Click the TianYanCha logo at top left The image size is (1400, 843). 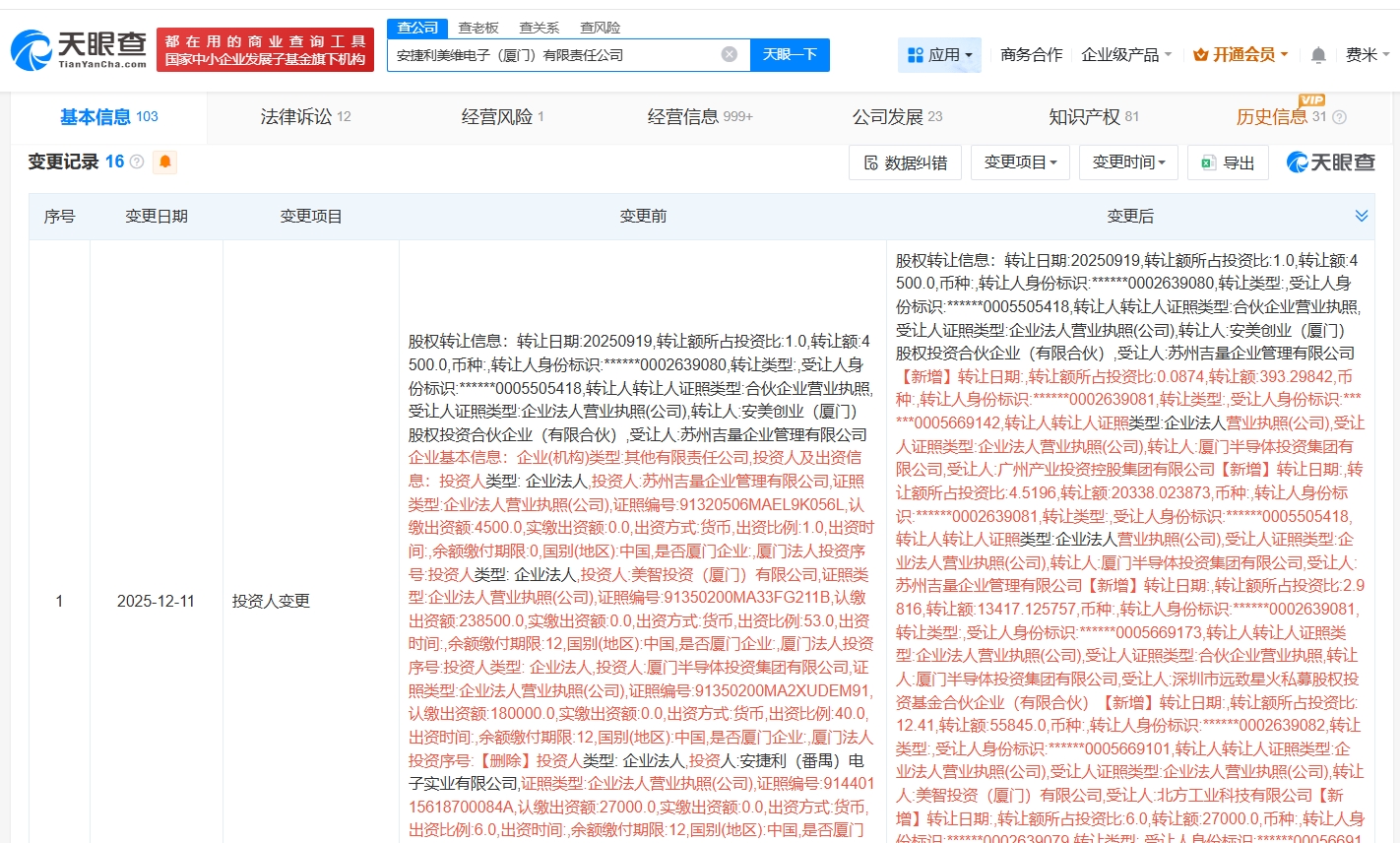pos(79,49)
